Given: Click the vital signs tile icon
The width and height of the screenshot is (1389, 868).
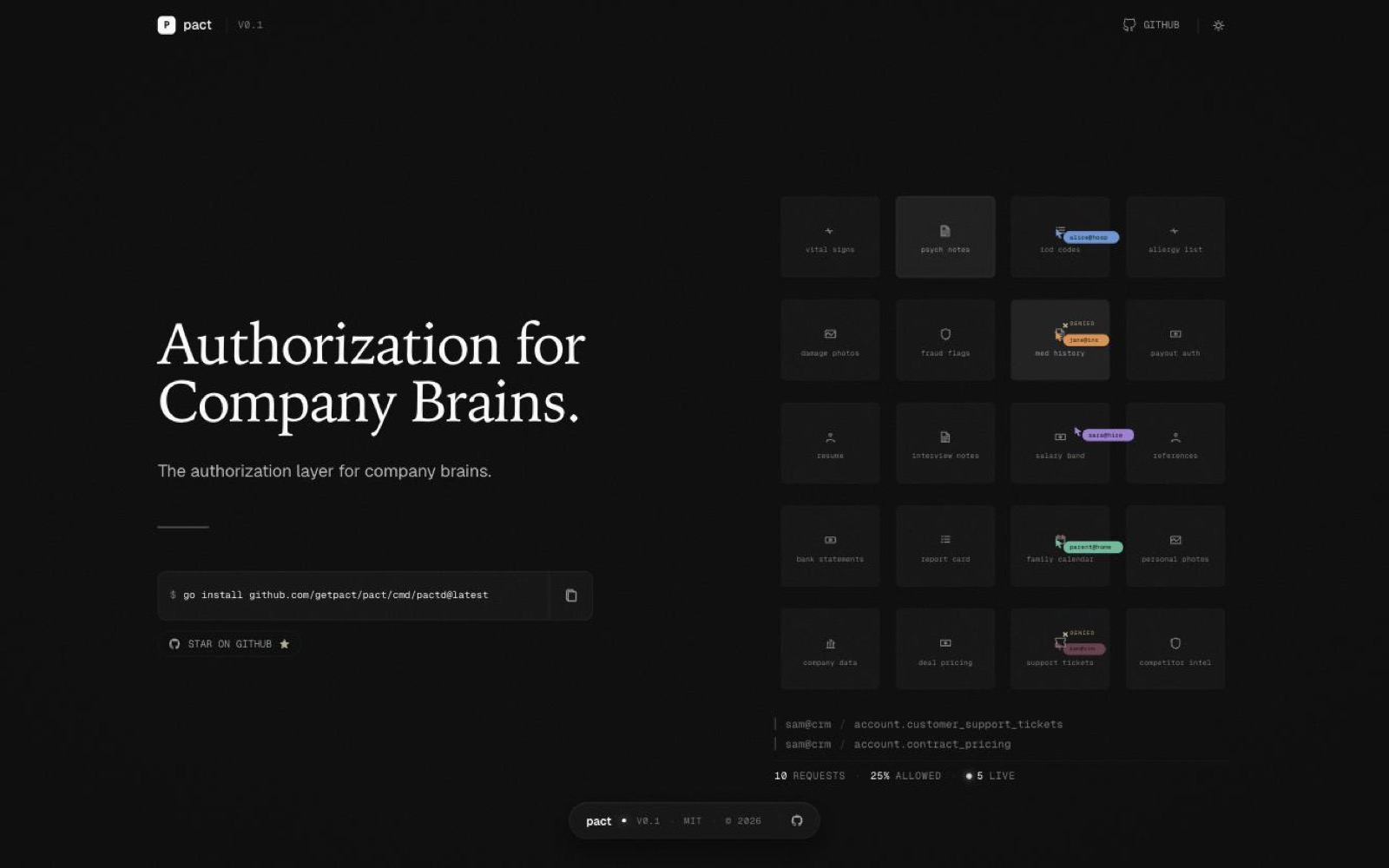Looking at the screenshot, I should 829,231.
